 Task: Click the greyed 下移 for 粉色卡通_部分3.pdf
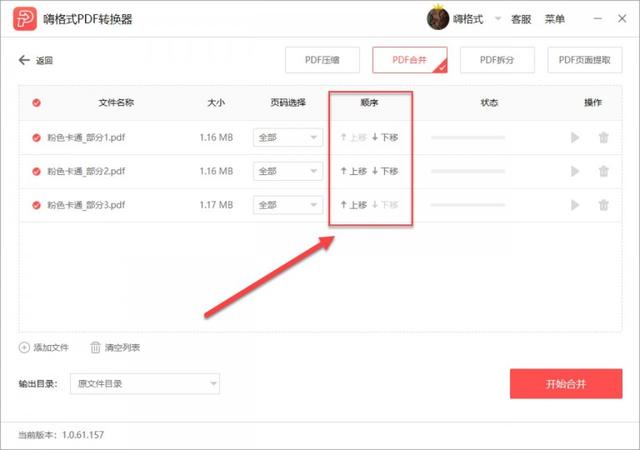[x=385, y=205]
